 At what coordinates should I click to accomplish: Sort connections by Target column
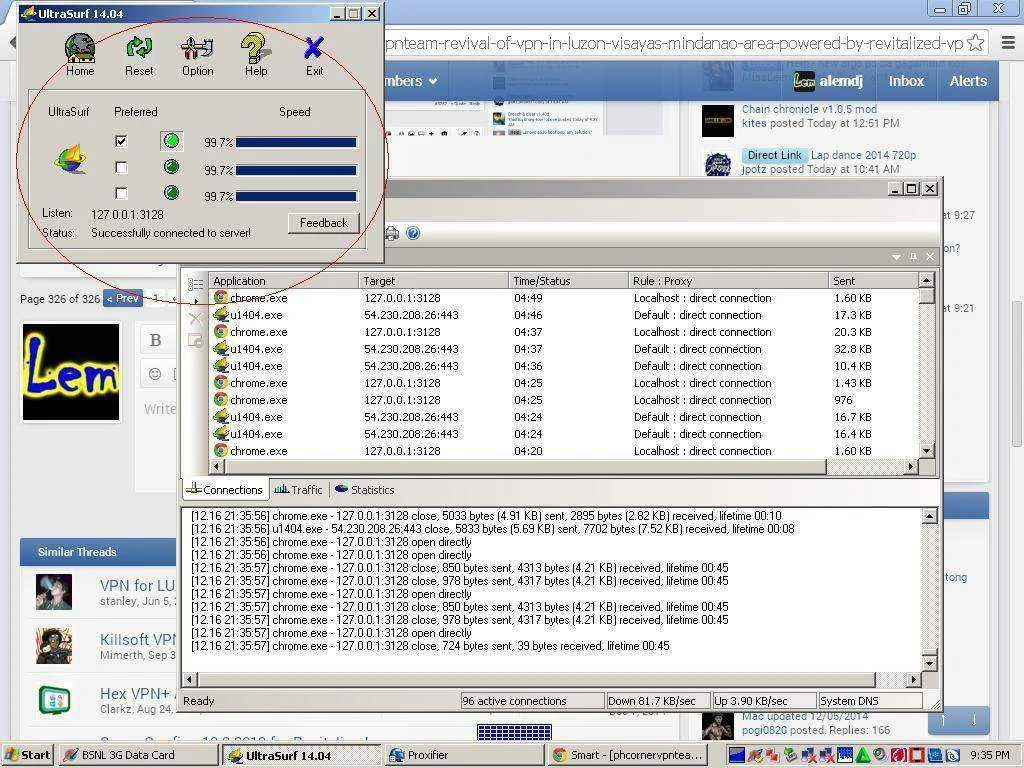click(434, 281)
